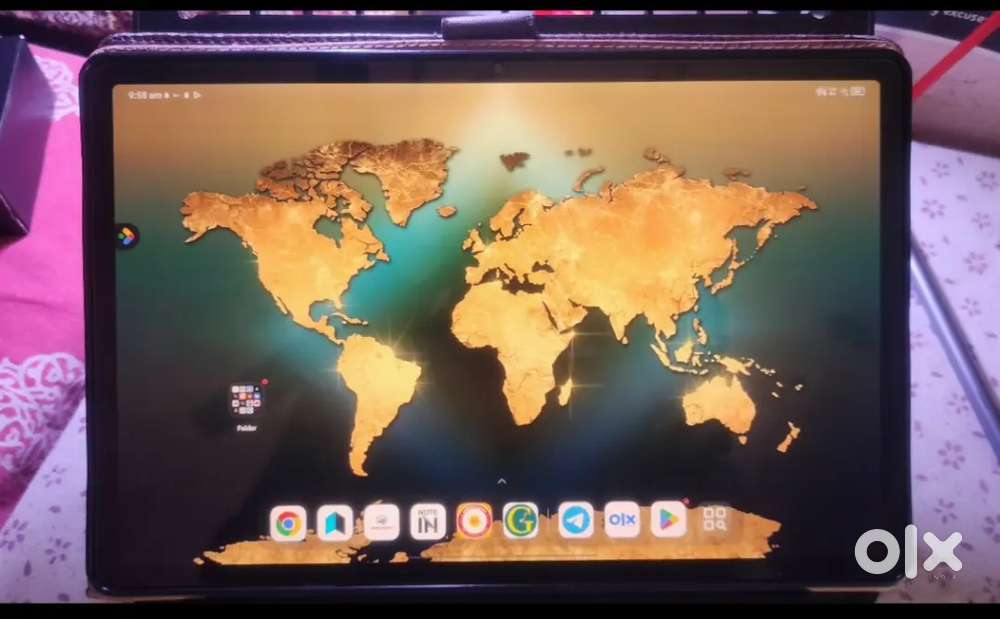Tap Africa on the wallpaper map
The width and height of the screenshot is (1000, 619).
tap(515, 340)
